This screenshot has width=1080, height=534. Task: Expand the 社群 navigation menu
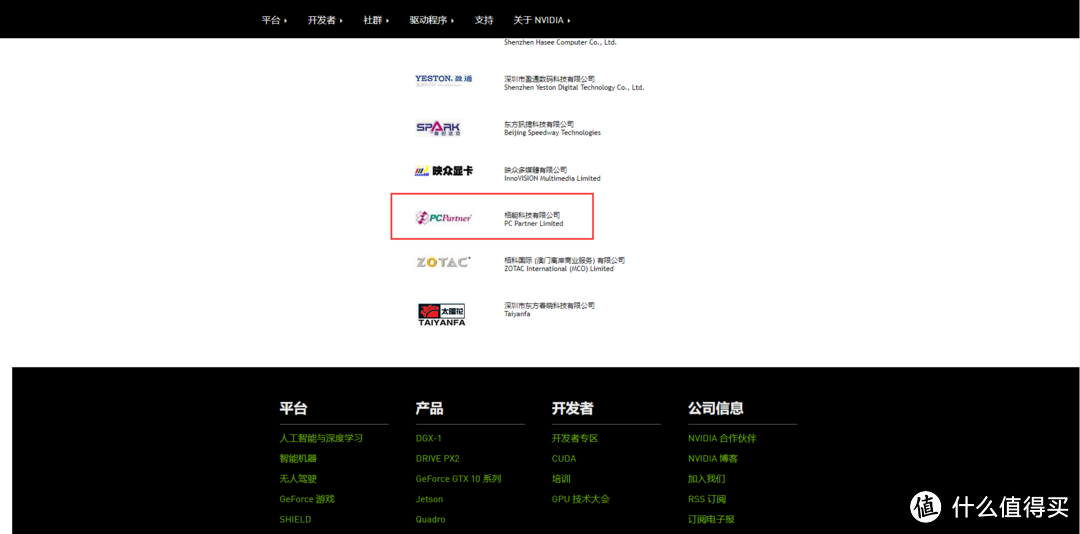click(x=376, y=20)
